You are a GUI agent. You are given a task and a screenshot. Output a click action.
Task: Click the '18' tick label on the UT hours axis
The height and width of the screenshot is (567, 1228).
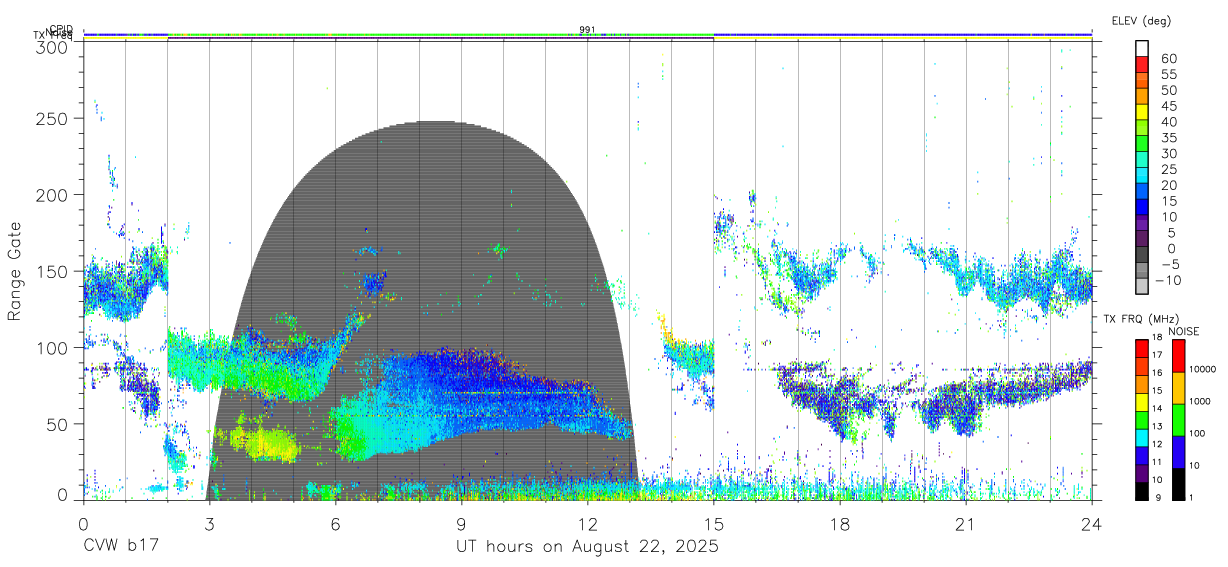click(x=839, y=523)
